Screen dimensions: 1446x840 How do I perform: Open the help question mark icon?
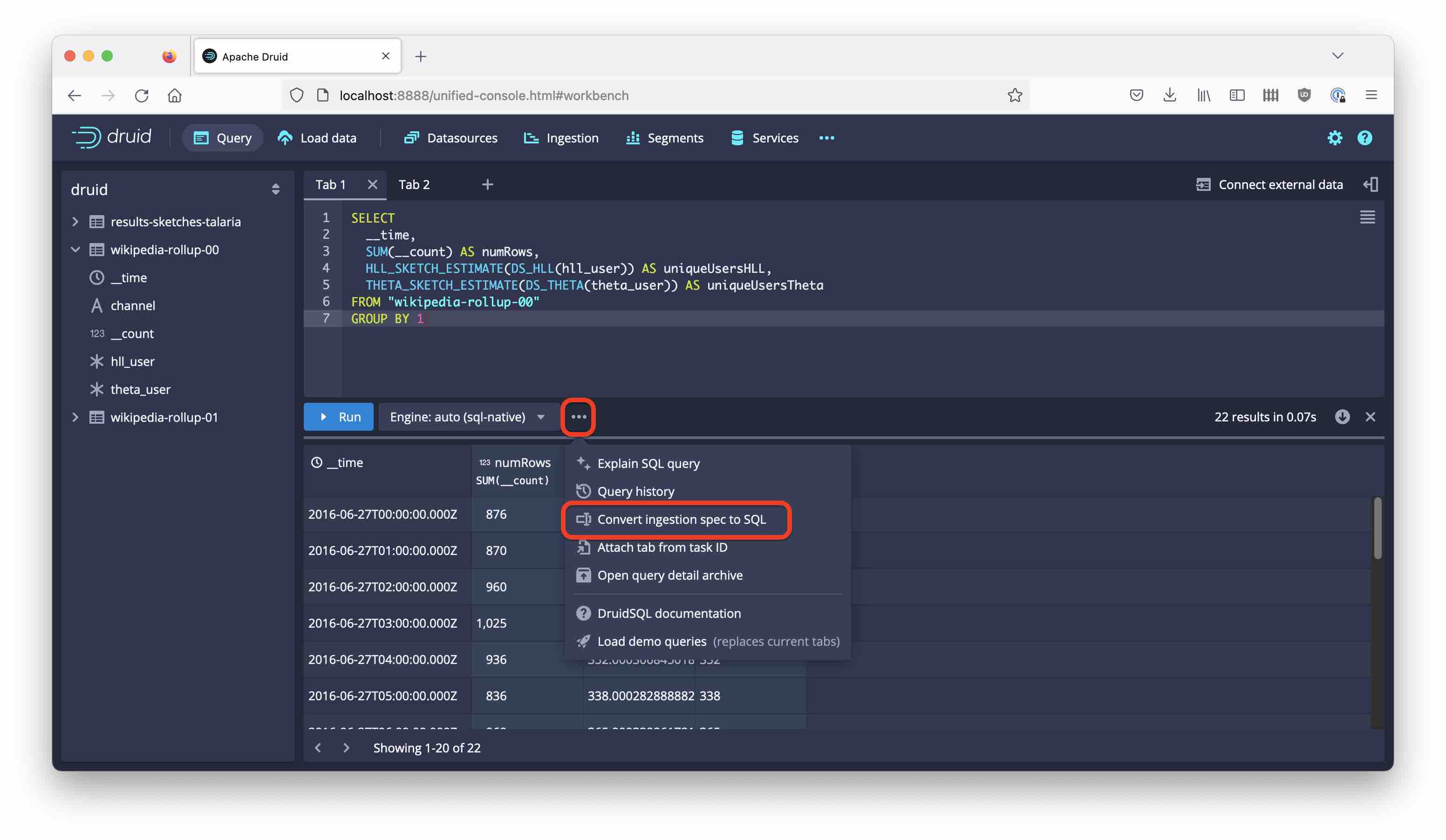[1364, 138]
